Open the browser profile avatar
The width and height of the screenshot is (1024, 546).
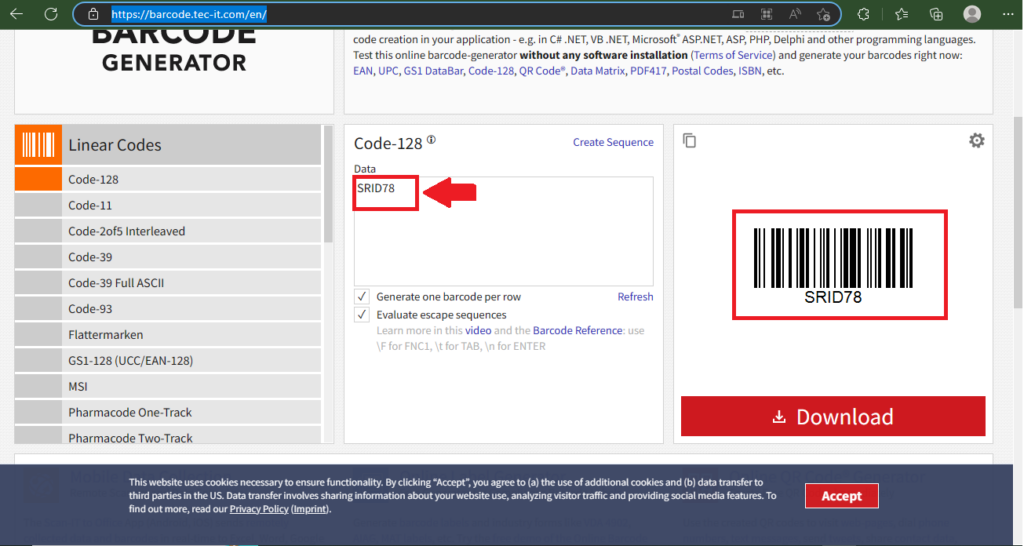click(971, 14)
